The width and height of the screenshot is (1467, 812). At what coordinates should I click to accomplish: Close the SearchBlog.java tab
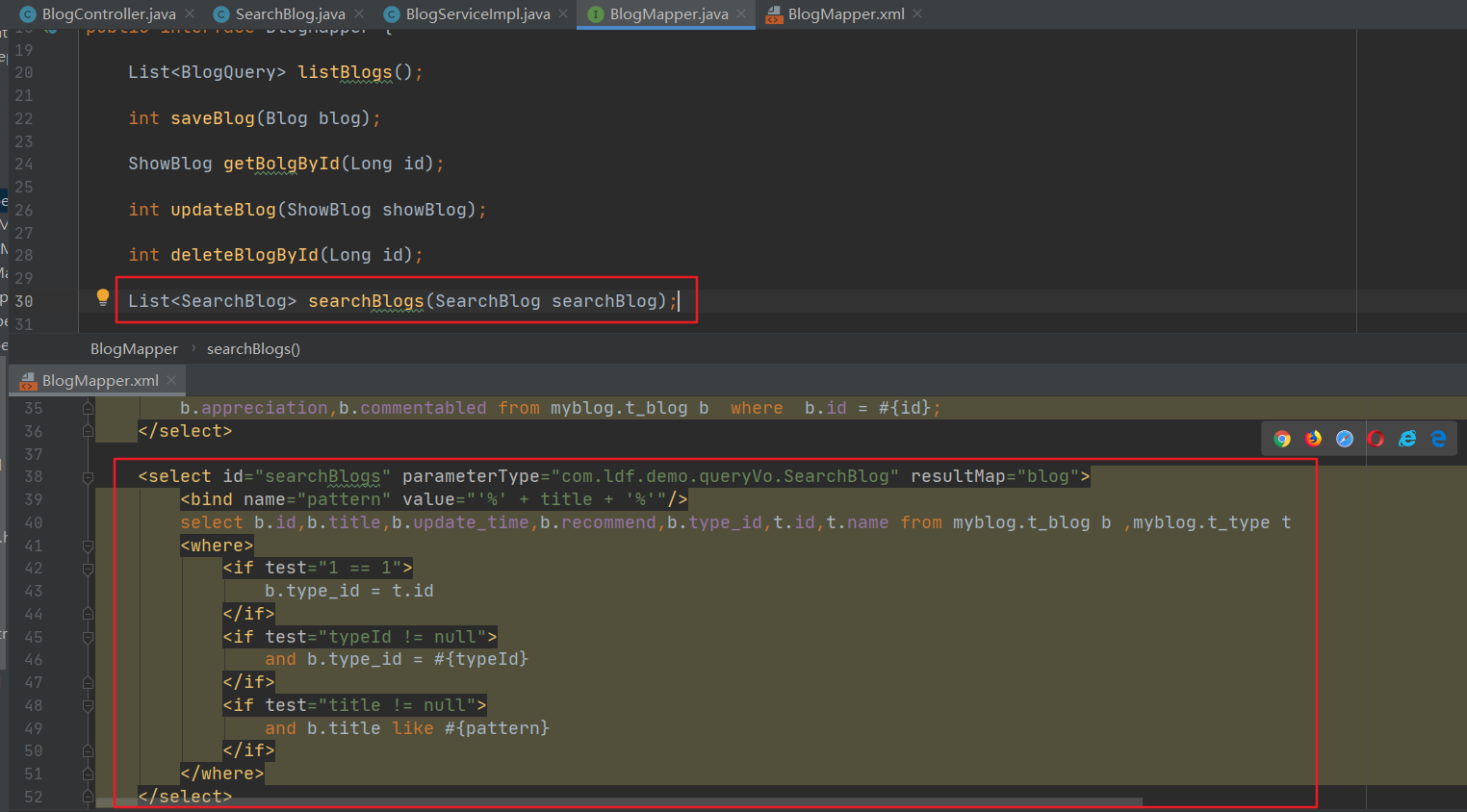click(x=359, y=13)
